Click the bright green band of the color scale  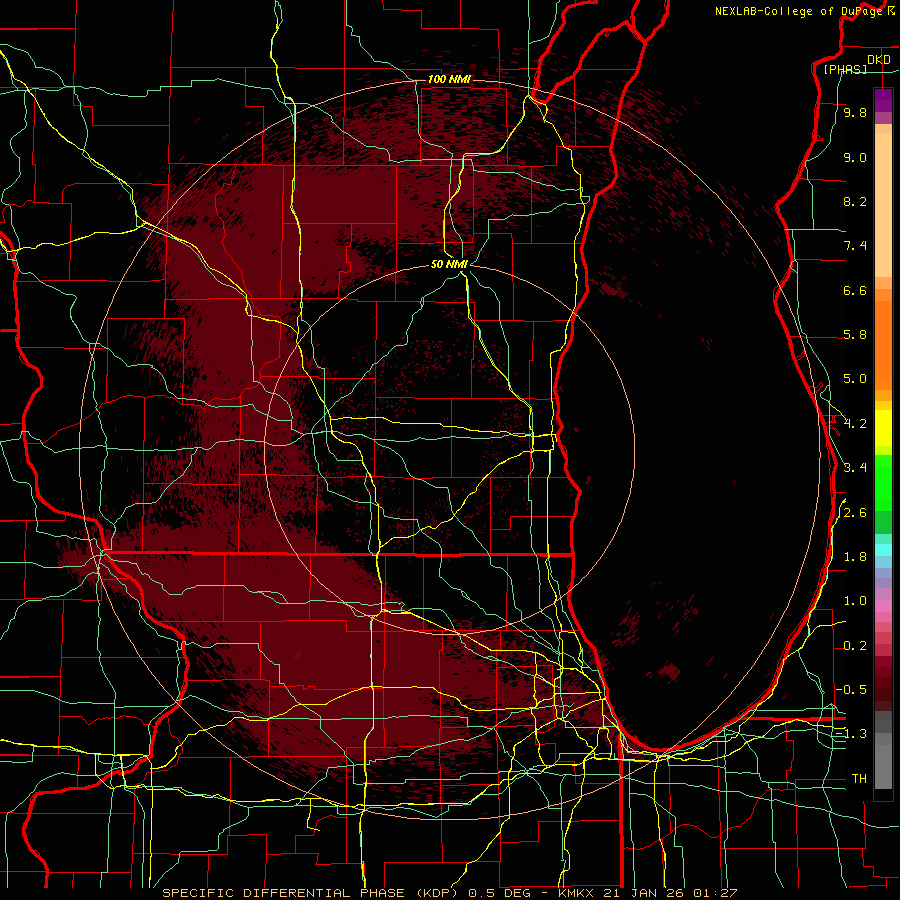click(x=883, y=483)
